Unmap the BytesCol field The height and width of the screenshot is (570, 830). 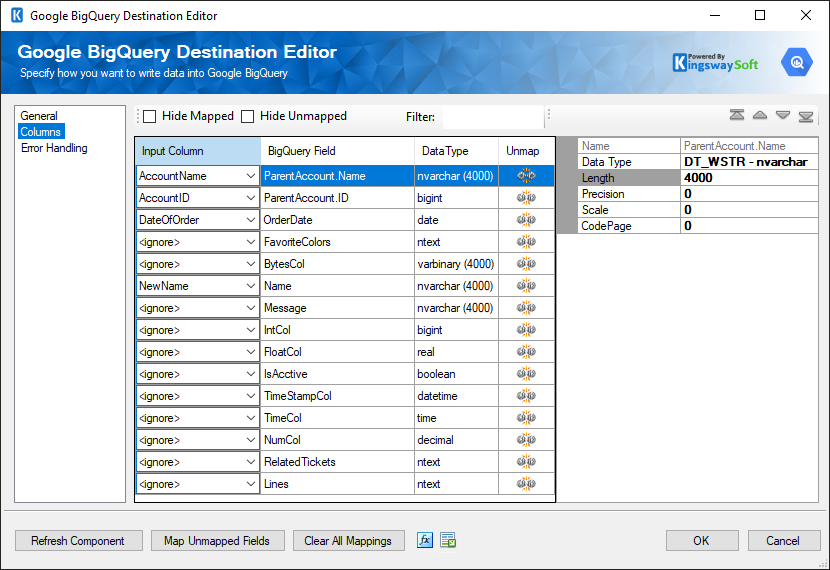pyautogui.click(x=526, y=264)
